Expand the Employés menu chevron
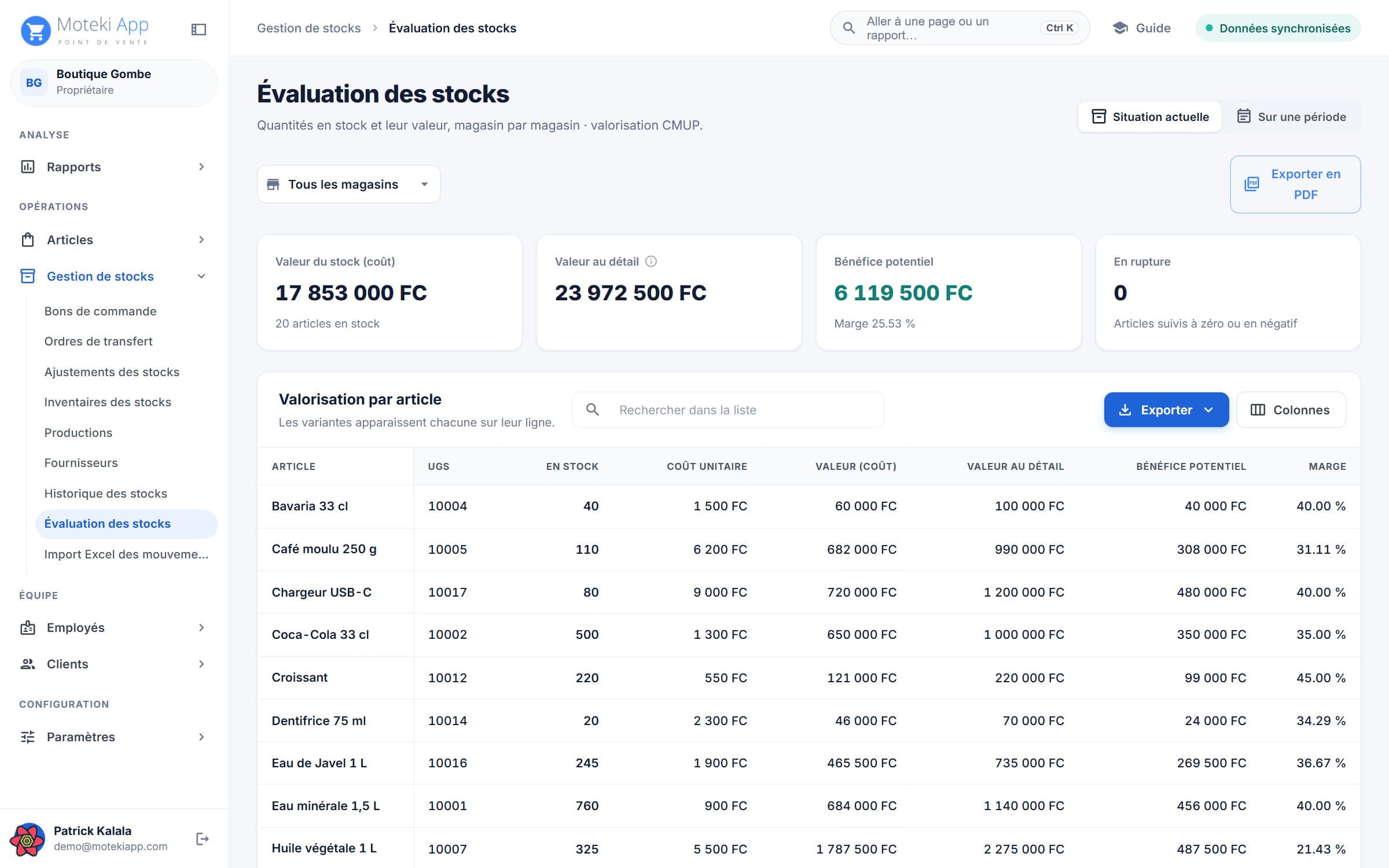Screen dimensions: 1389x868 point(201,628)
